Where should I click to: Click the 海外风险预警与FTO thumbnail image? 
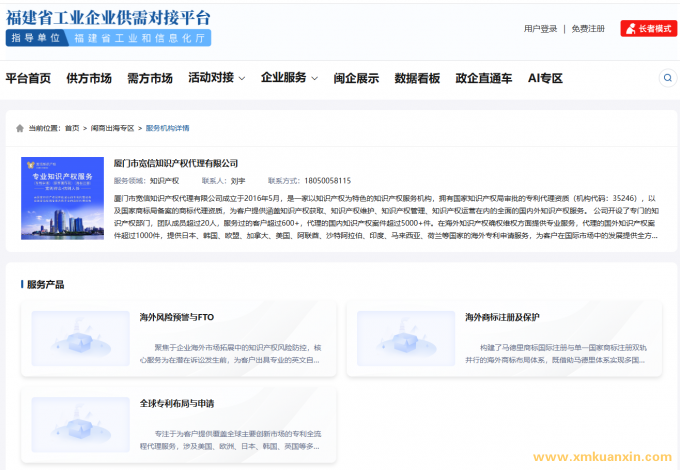point(81,339)
